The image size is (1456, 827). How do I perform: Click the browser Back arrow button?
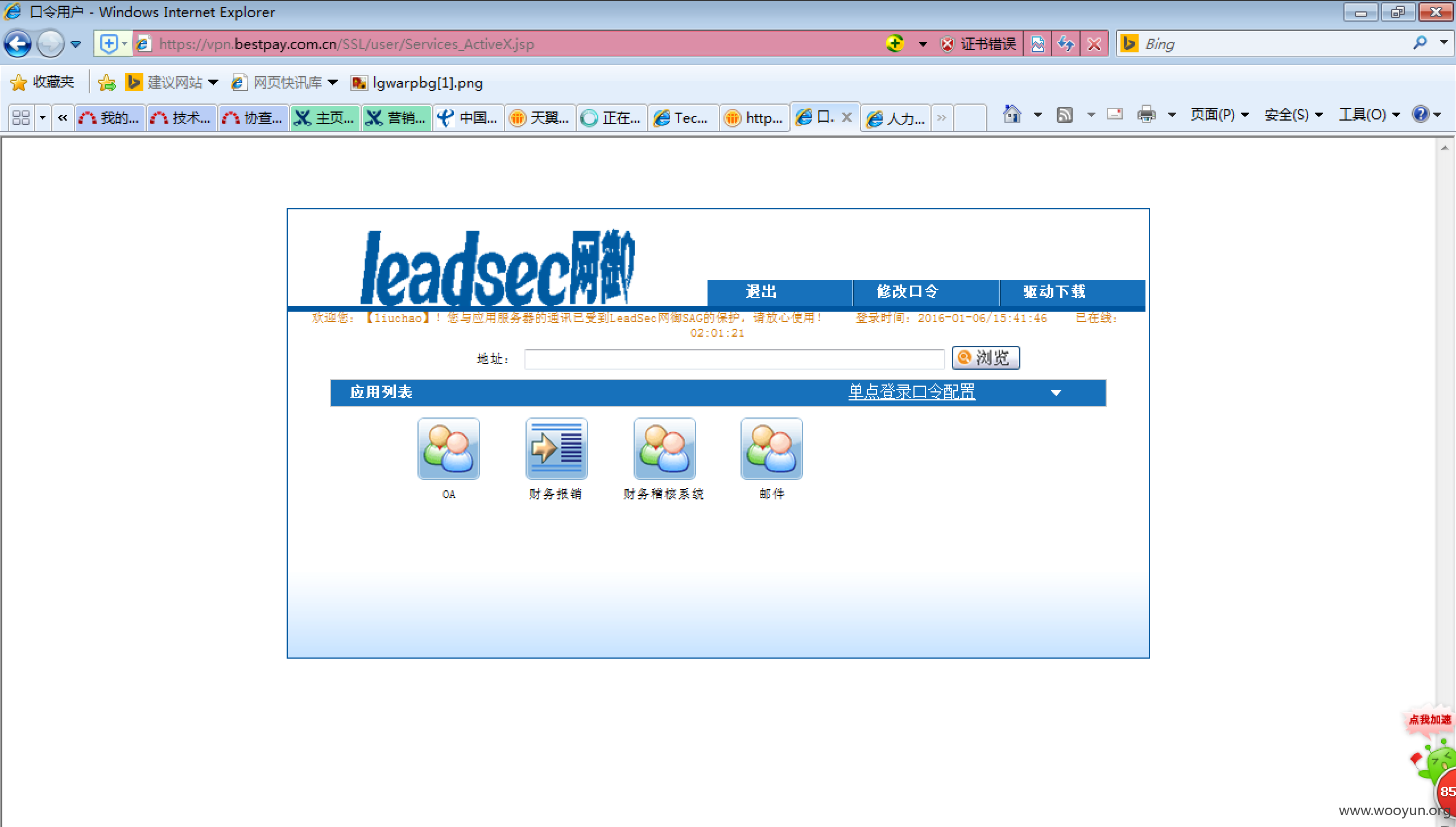point(18,44)
